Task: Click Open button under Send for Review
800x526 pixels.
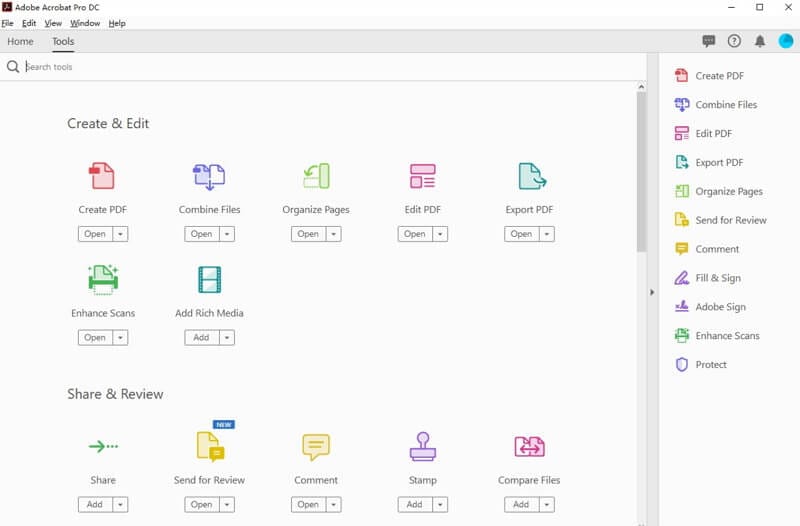Action: tap(202, 505)
